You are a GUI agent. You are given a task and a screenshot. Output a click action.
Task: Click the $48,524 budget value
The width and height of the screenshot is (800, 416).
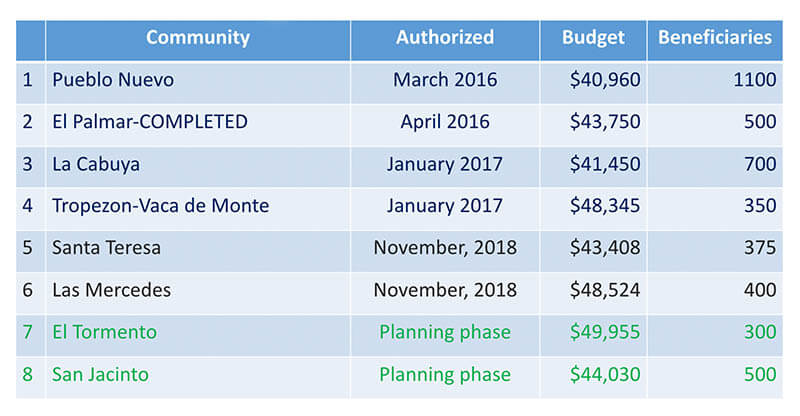(605, 290)
